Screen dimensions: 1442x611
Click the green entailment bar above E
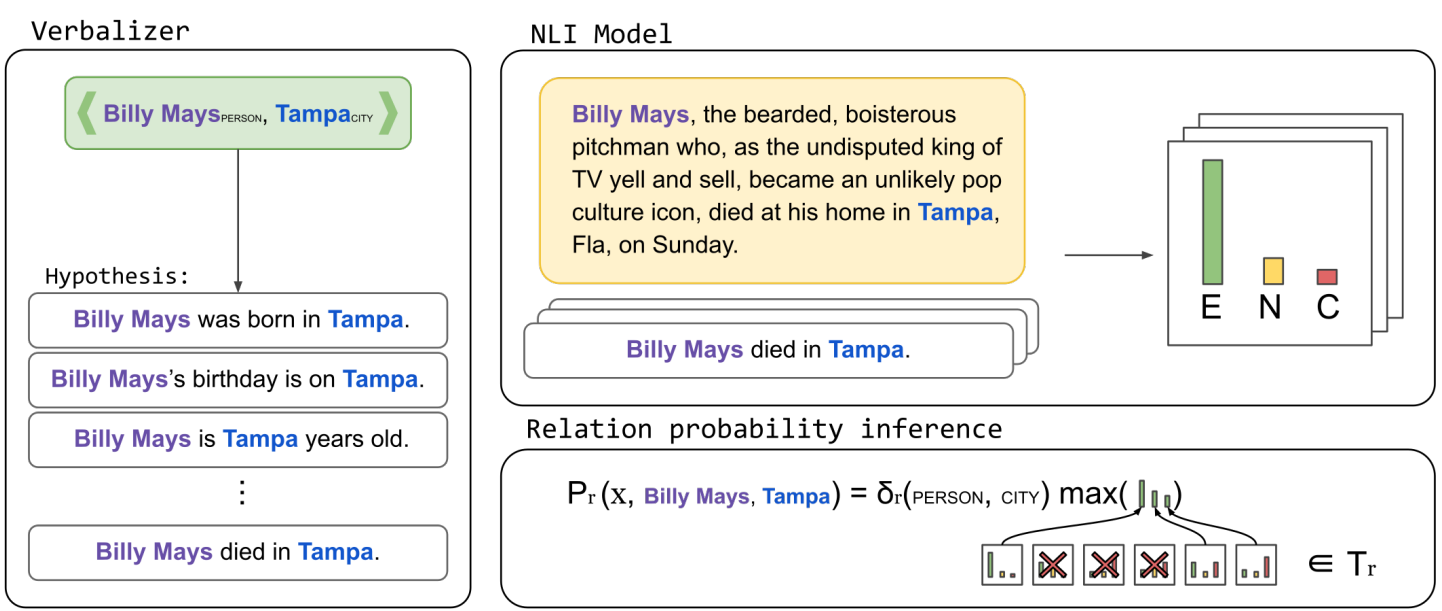point(1211,222)
